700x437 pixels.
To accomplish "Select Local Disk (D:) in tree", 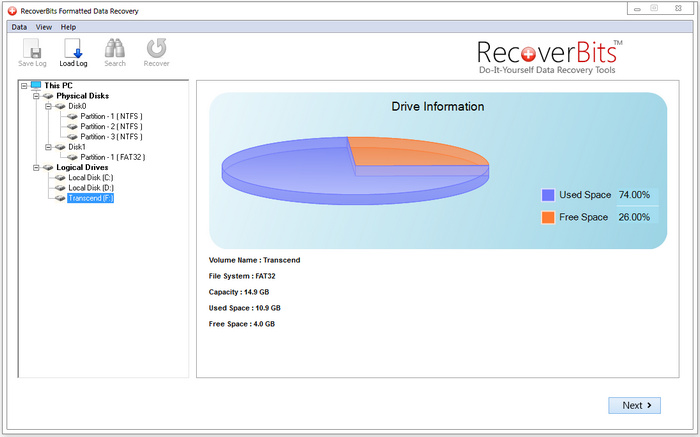I will click(x=91, y=187).
